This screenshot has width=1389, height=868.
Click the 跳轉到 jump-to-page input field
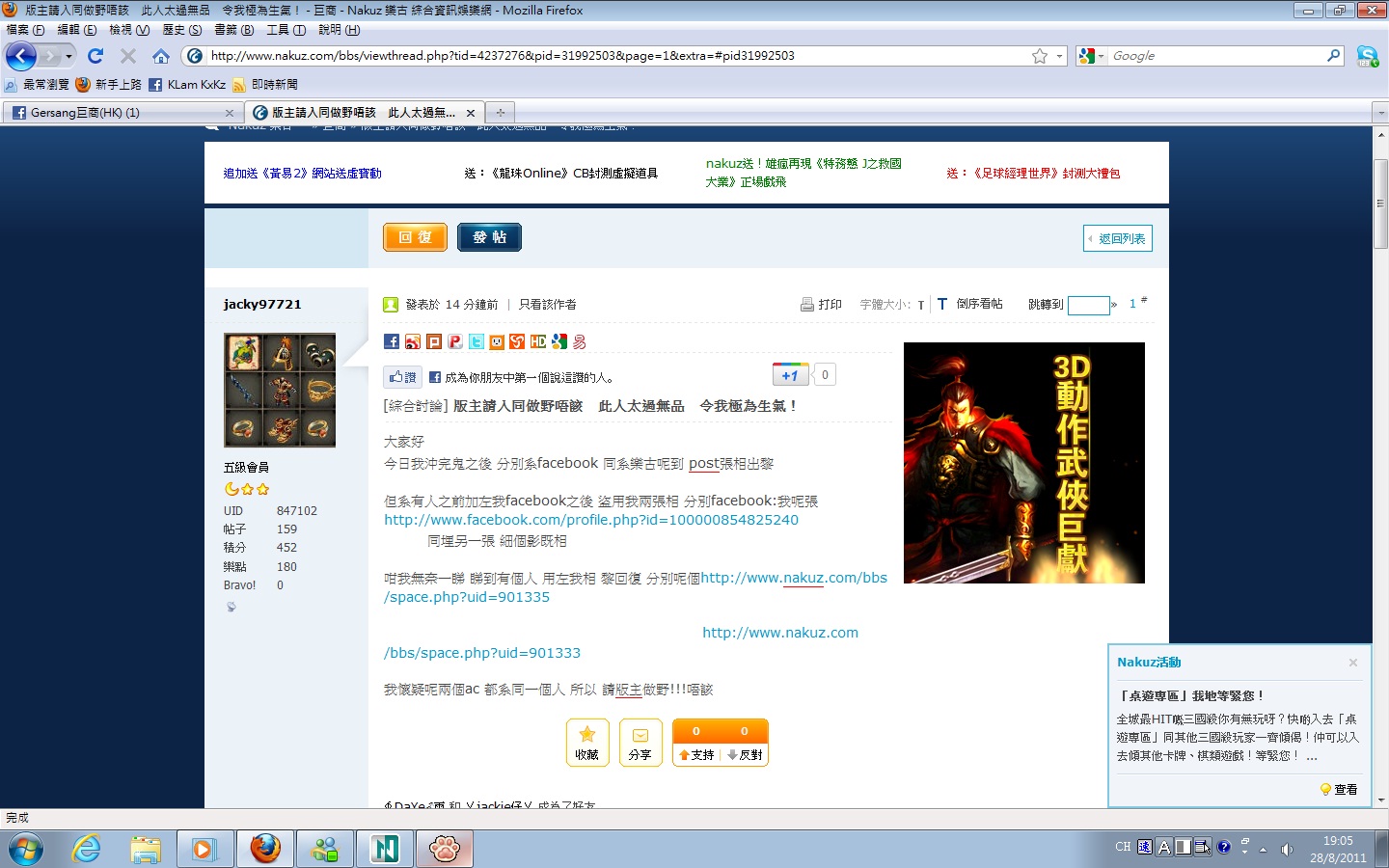[1088, 305]
